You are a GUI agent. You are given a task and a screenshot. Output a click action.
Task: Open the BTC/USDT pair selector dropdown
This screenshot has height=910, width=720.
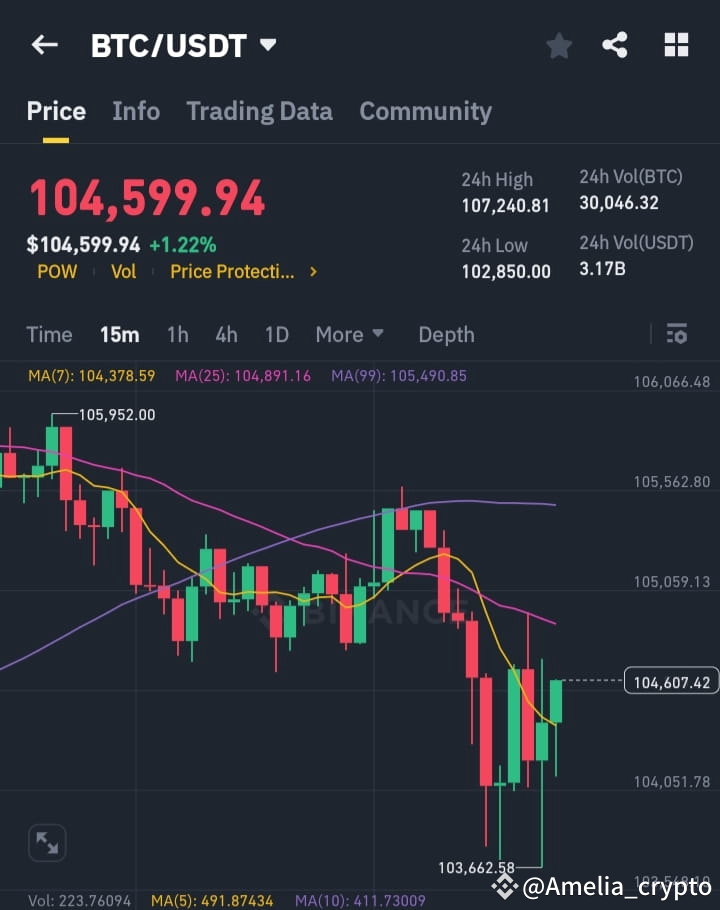(267, 44)
